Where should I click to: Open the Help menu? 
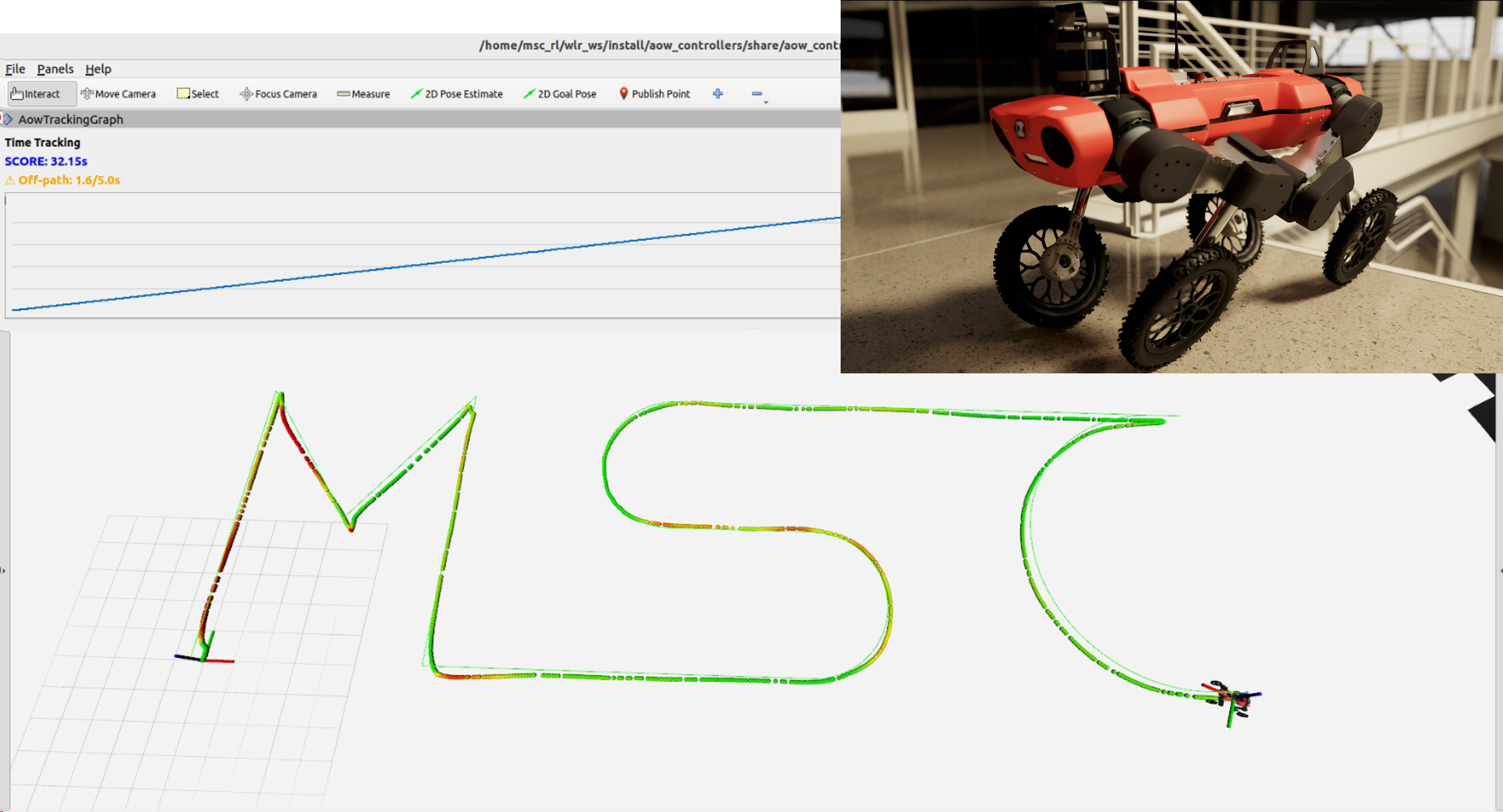click(98, 69)
